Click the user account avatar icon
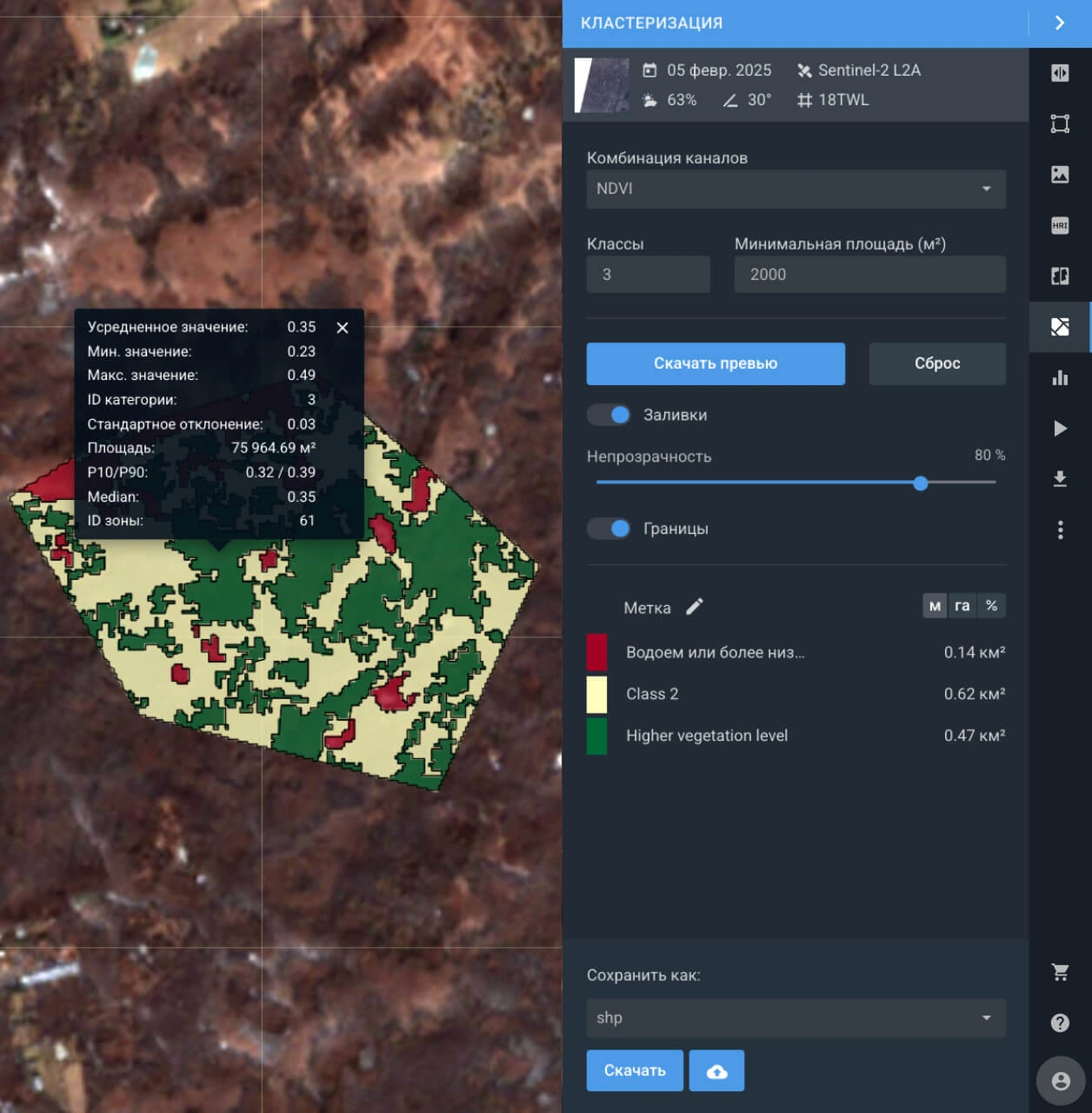Image resolution: width=1092 pixels, height=1113 pixels. pyautogui.click(x=1060, y=1081)
